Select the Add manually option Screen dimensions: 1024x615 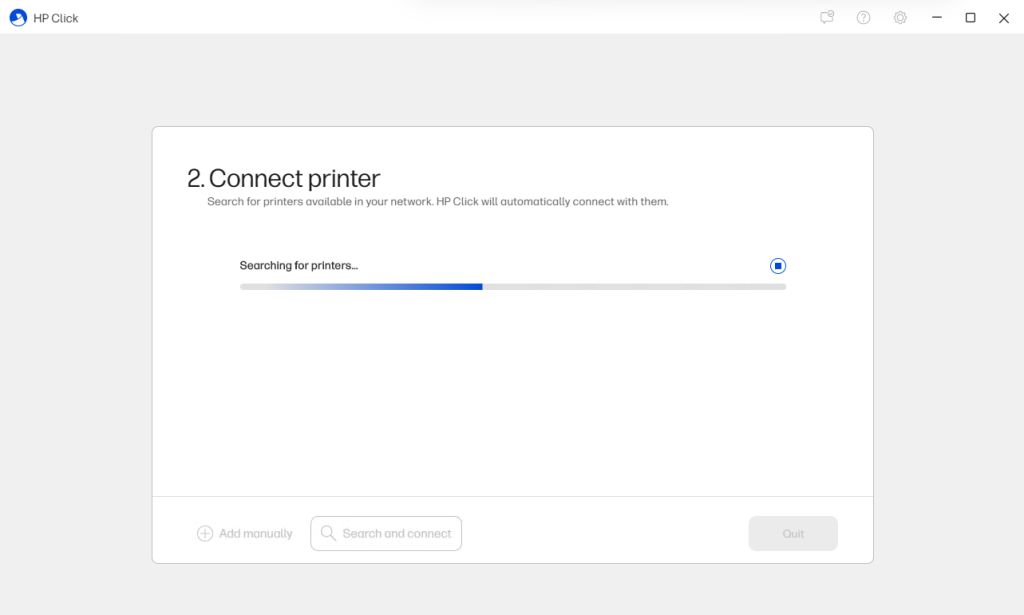tap(245, 533)
